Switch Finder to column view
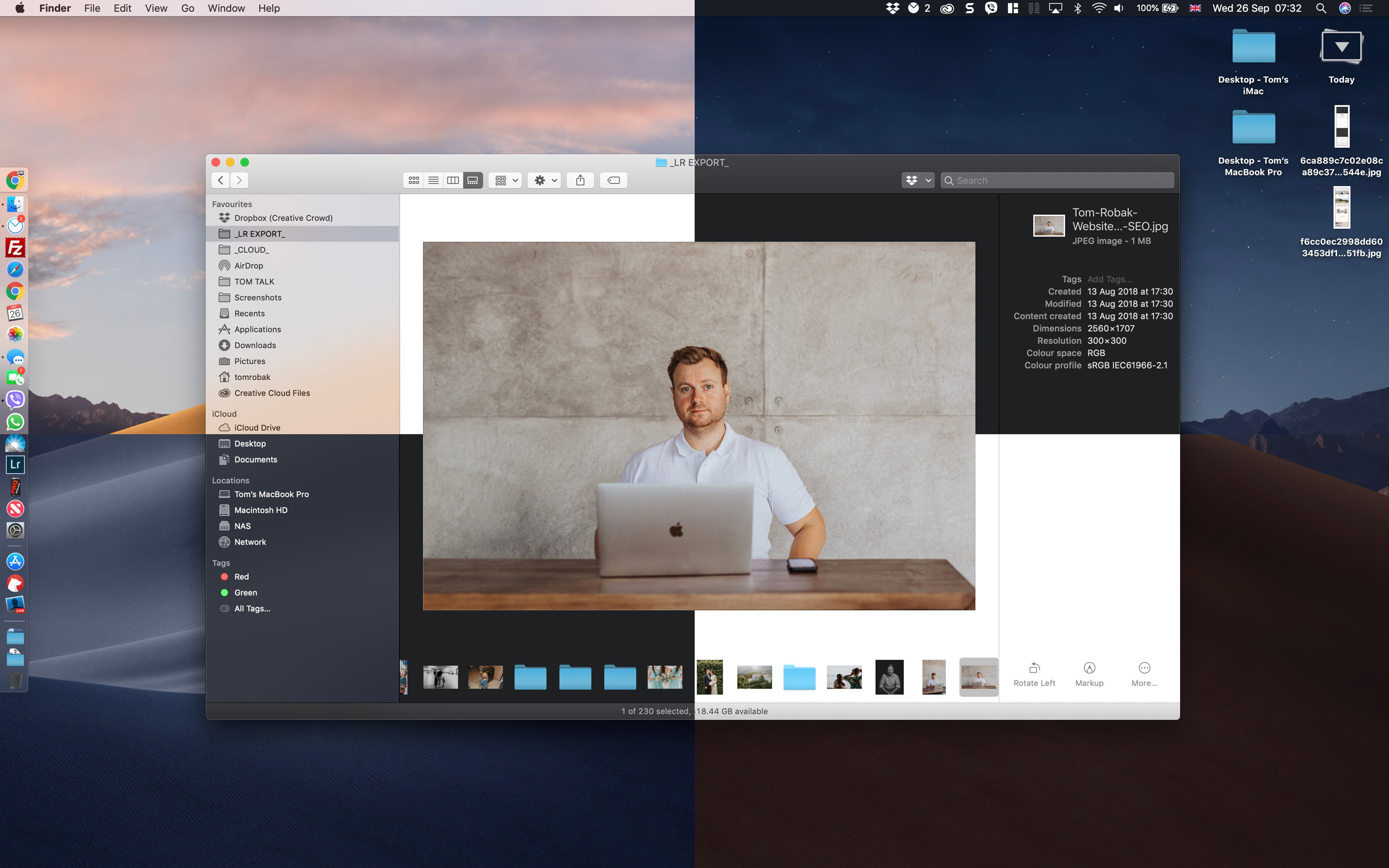This screenshot has width=1389, height=868. coord(453,180)
